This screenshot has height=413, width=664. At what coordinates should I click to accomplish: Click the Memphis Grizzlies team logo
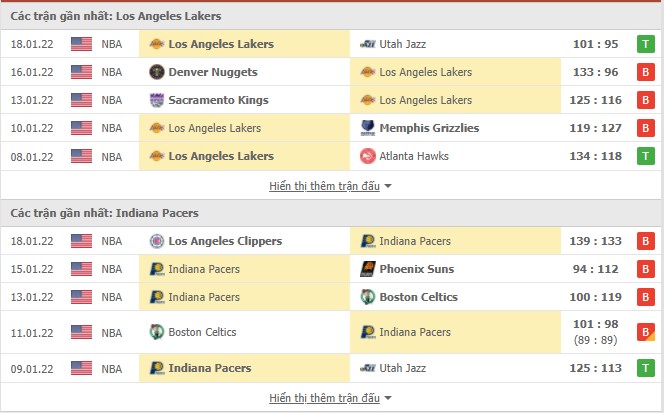pyautogui.click(x=368, y=128)
